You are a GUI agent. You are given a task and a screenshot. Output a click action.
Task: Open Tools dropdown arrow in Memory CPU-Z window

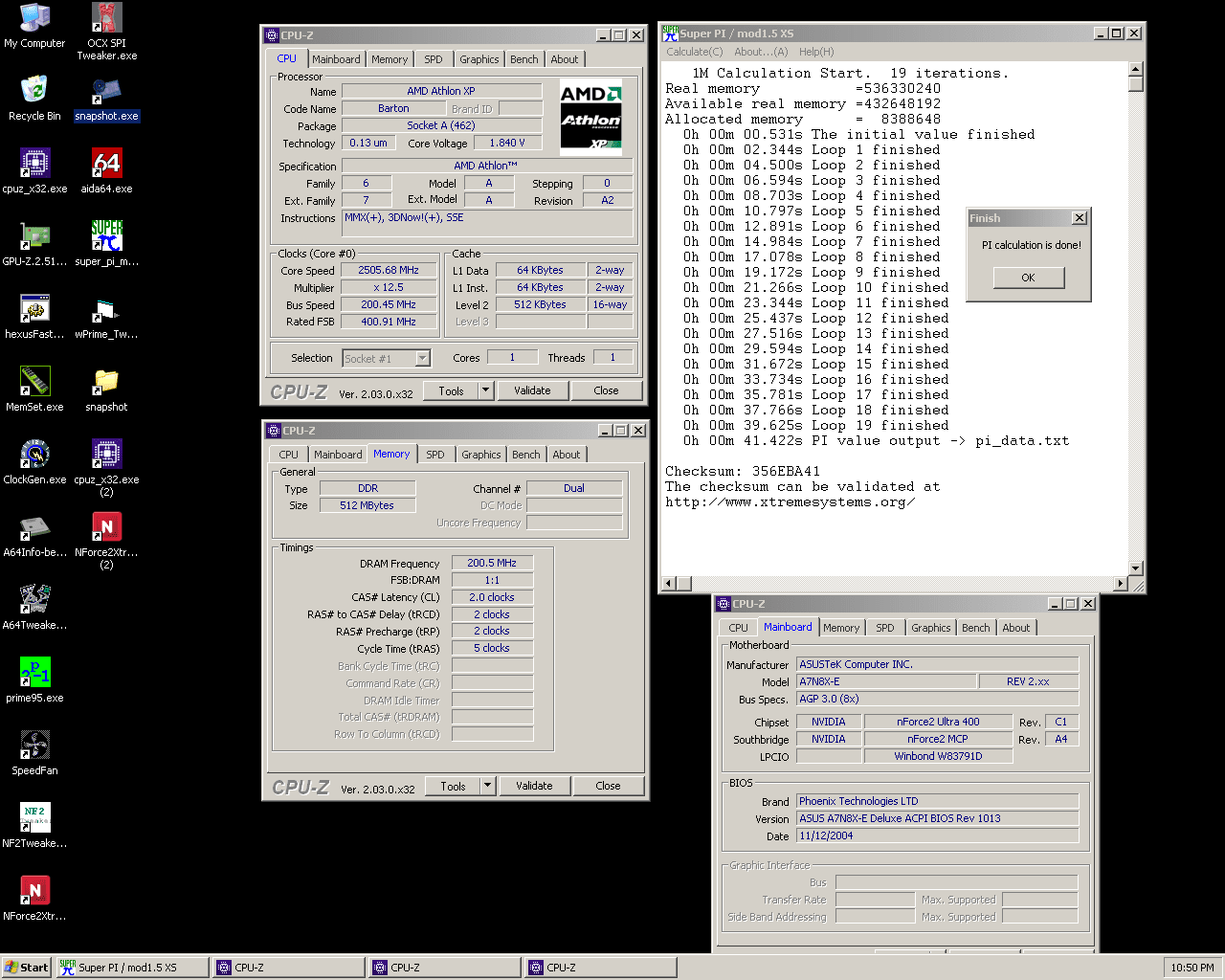tap(487, 786)
